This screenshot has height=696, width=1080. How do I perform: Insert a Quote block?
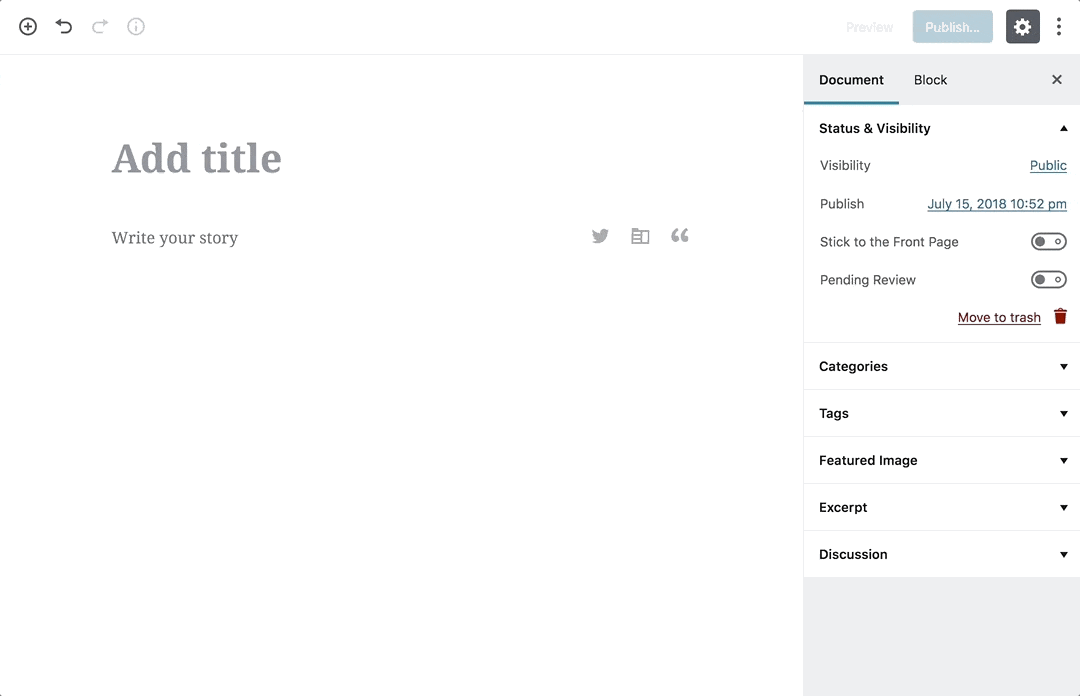[x=680, y=236]
